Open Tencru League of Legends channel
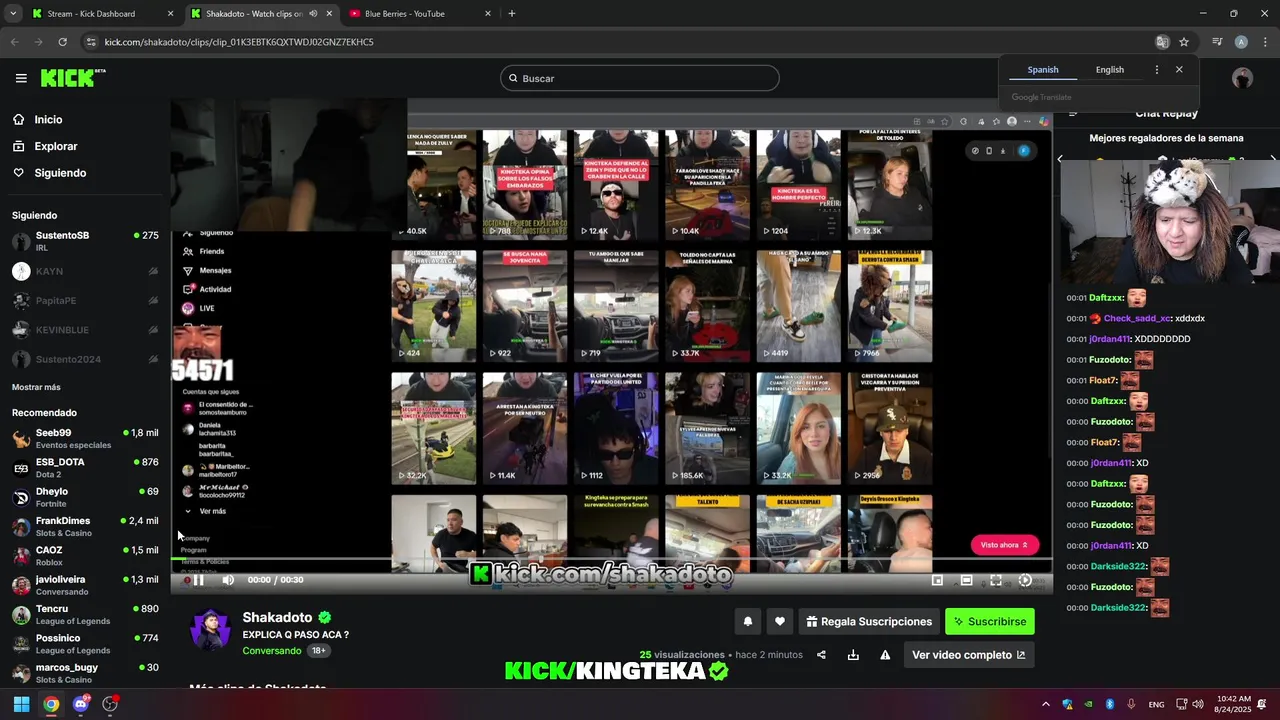 tap(85, 614)
